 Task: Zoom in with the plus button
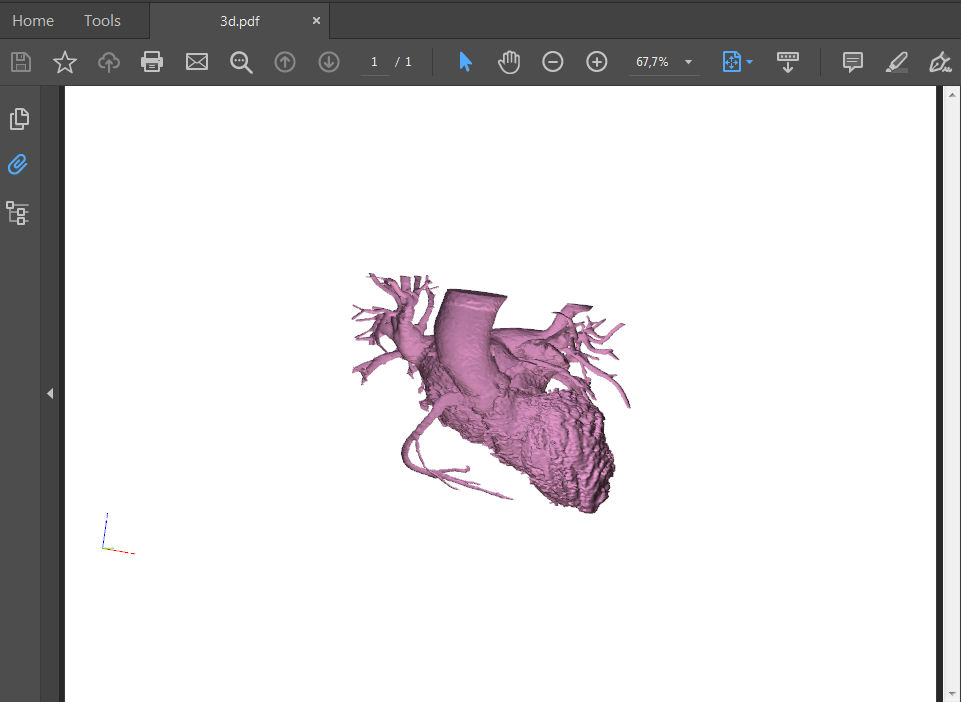(x=596, y=62)
